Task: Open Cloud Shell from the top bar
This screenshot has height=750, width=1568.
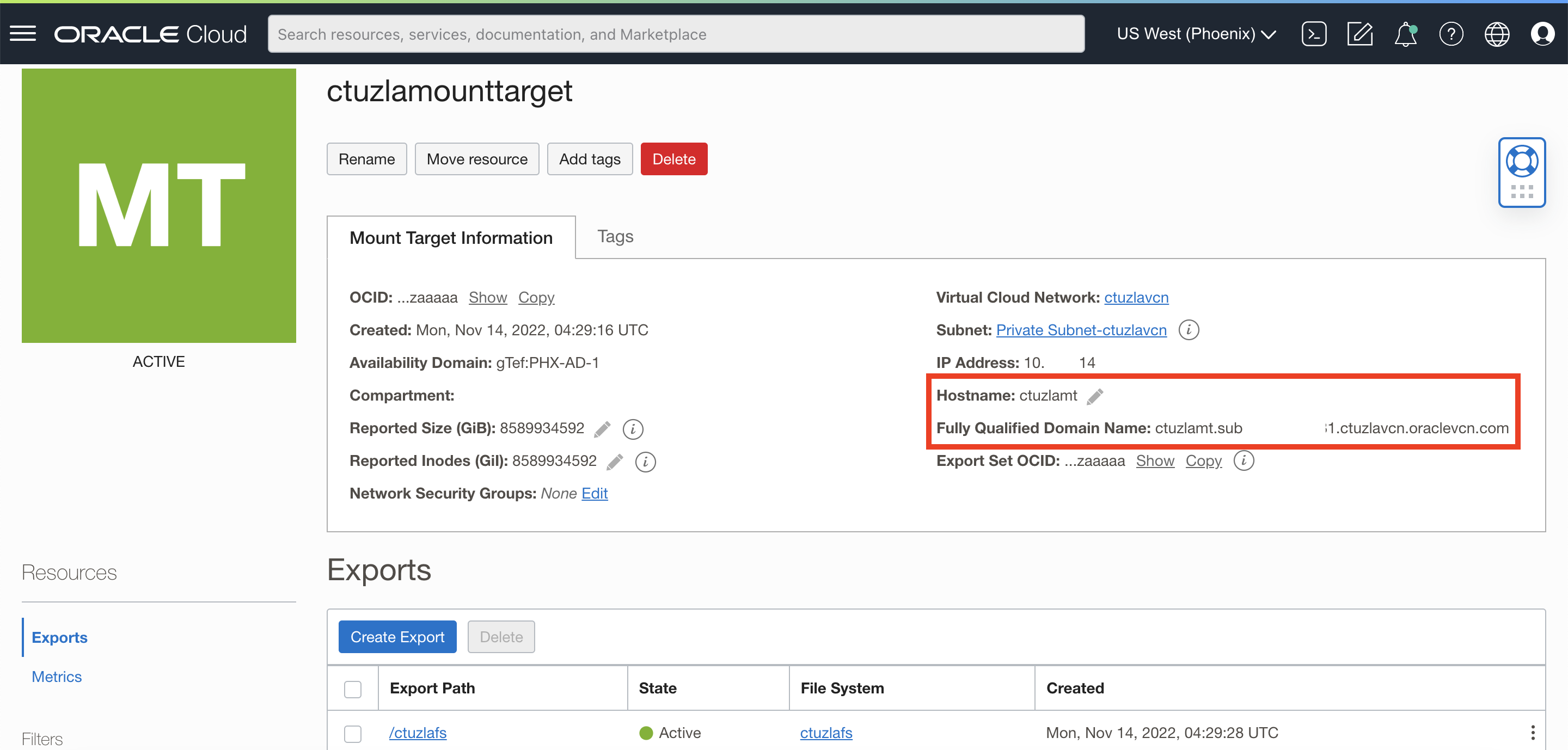Action: [1314, 33]
